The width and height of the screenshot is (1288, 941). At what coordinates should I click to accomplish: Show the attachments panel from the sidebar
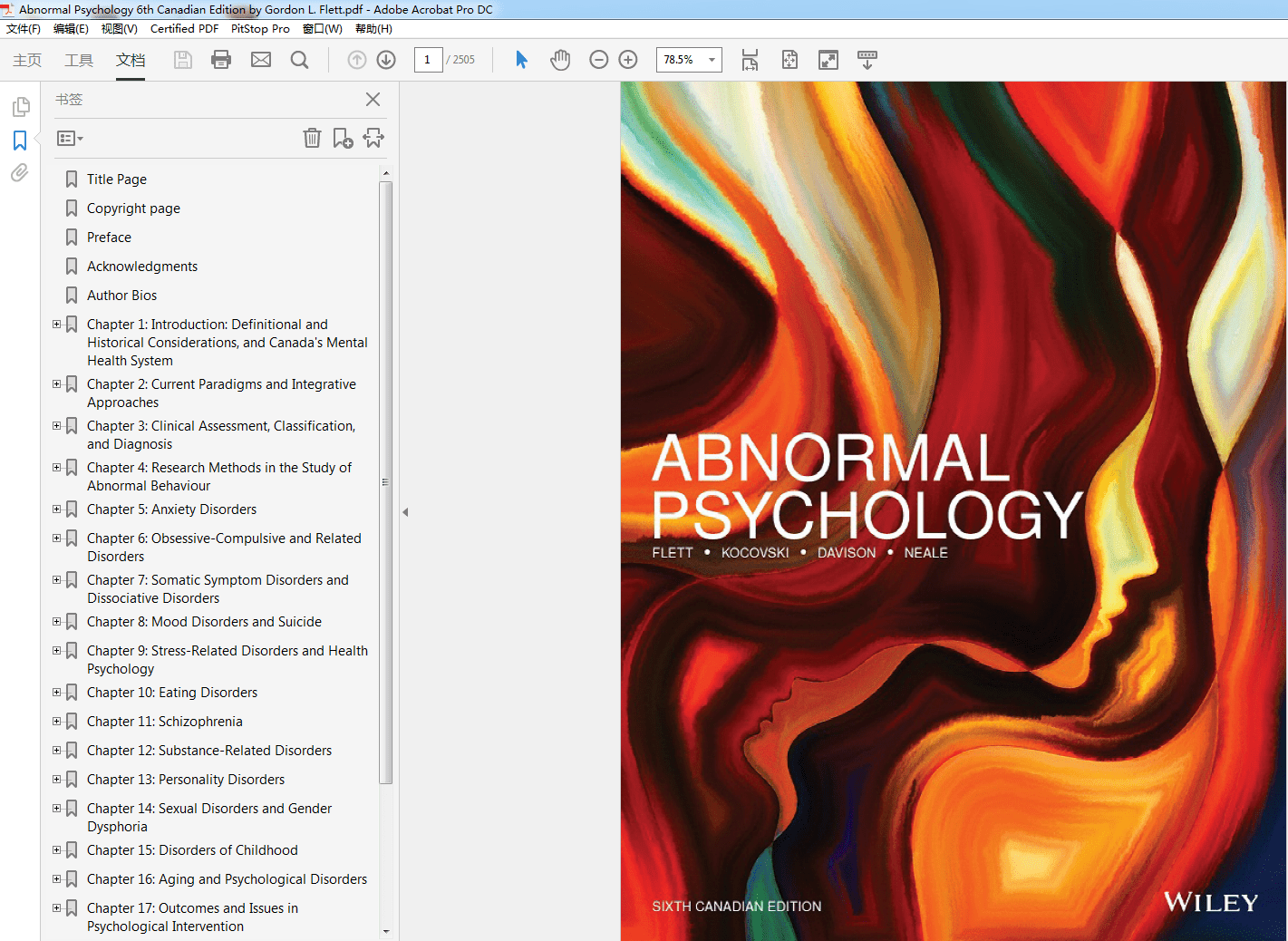(20, 173)
